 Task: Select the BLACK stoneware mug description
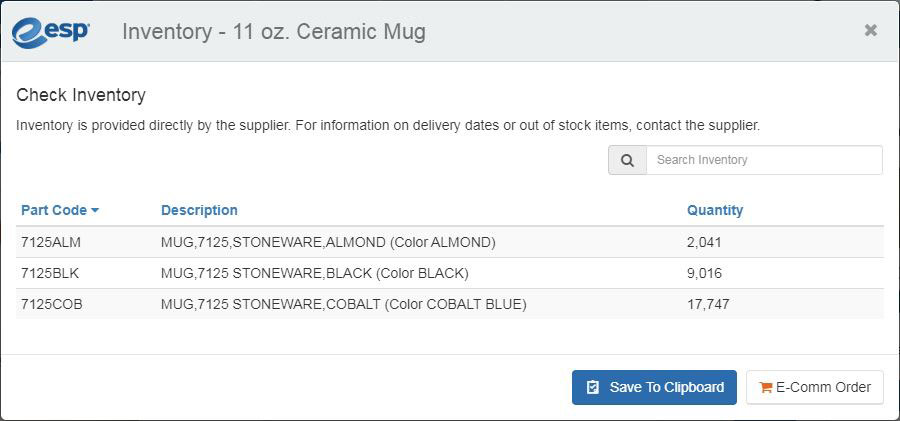(x=315, y=273)
